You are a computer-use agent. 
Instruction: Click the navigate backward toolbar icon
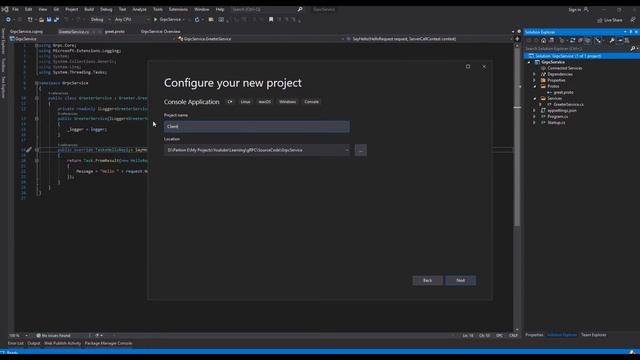click(x=8, y=20)
